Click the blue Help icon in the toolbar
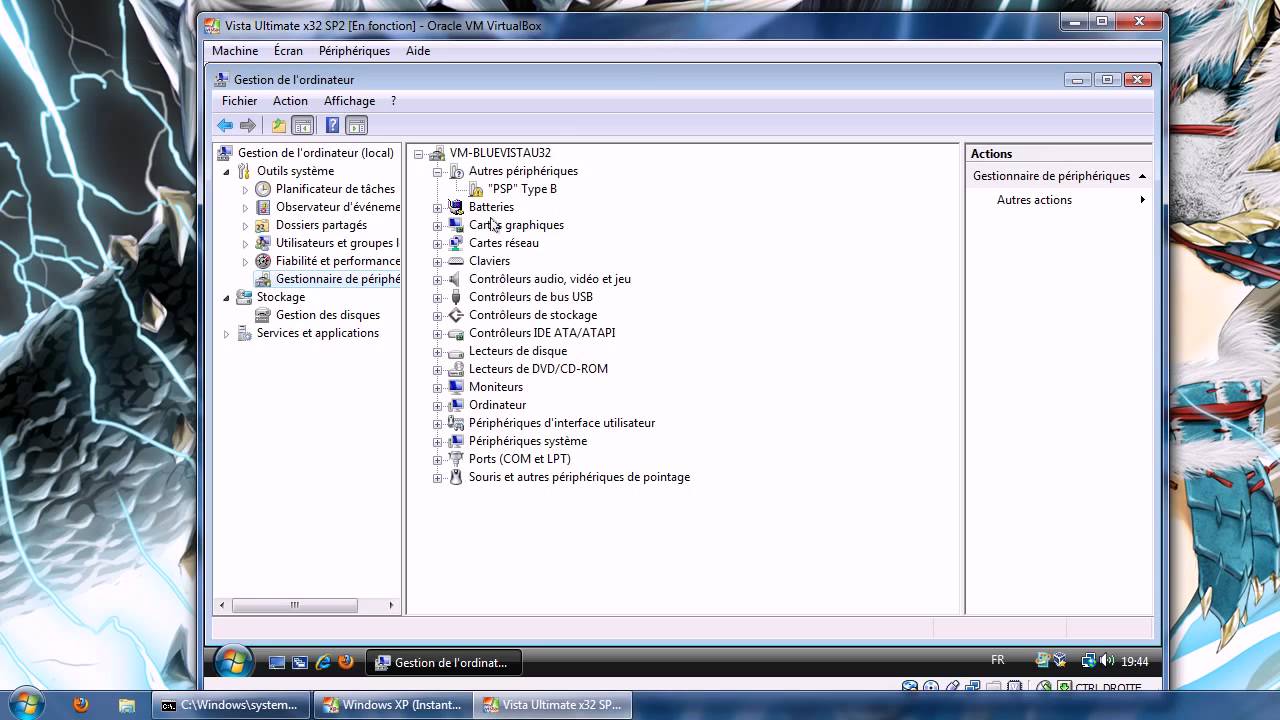Image resolution: width=1280 pixels, height=720 pixels. 332,125
